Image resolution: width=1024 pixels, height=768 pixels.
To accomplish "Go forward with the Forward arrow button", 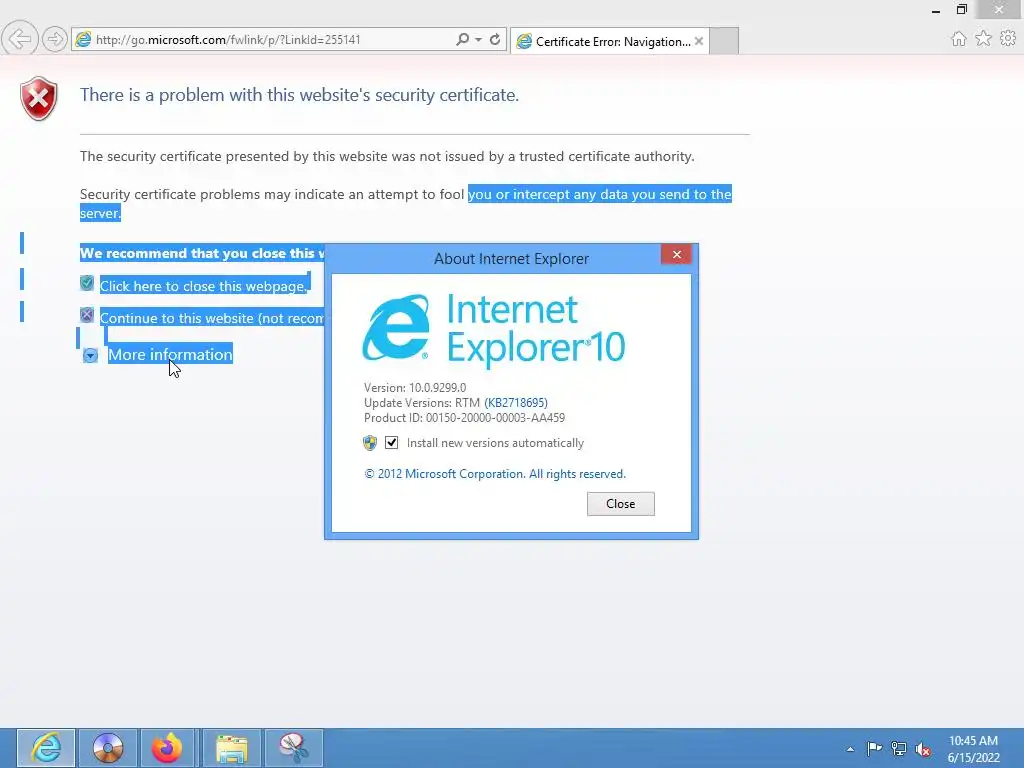I will [x=55, y=39].
